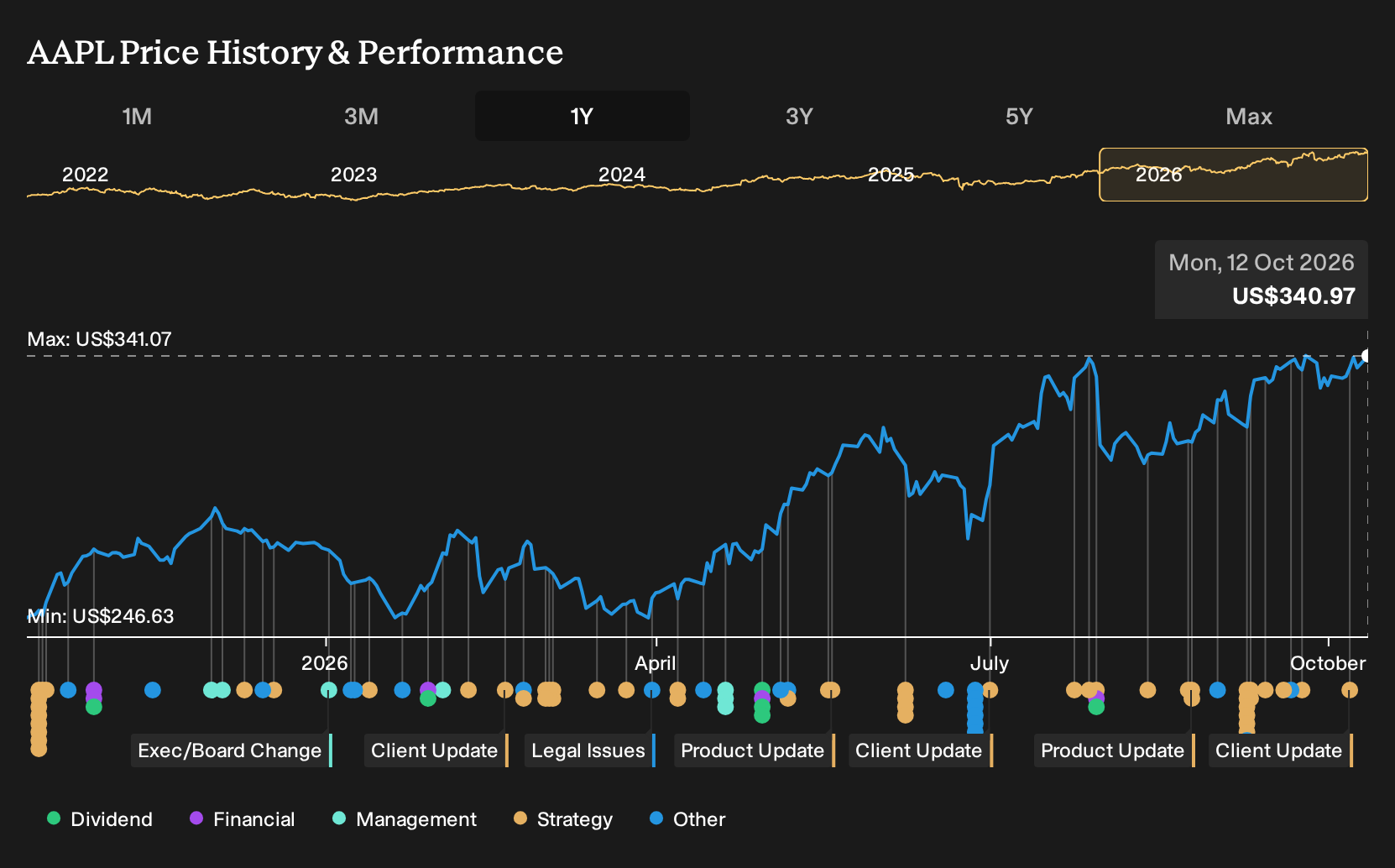The image size is (1395, 868).
Task: Toggle Strategy events in the legend
Action: [563, 819]
